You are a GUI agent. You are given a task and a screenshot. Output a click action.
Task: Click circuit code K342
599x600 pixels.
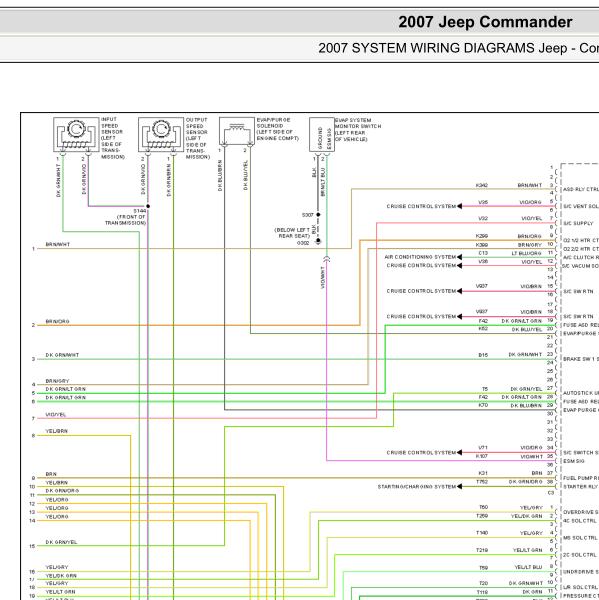coord(481,185)
